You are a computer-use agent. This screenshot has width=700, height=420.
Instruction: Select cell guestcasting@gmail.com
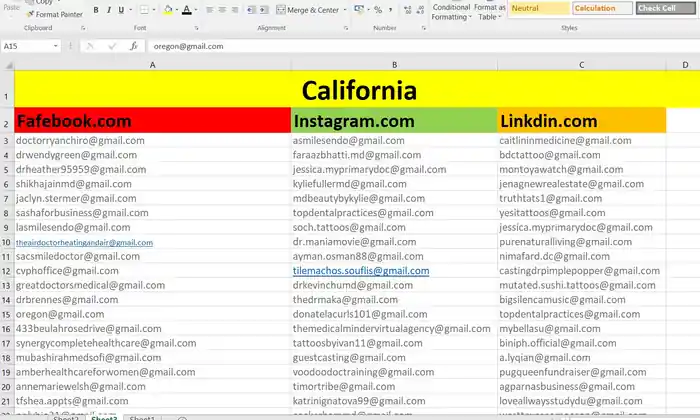[394, 358]
